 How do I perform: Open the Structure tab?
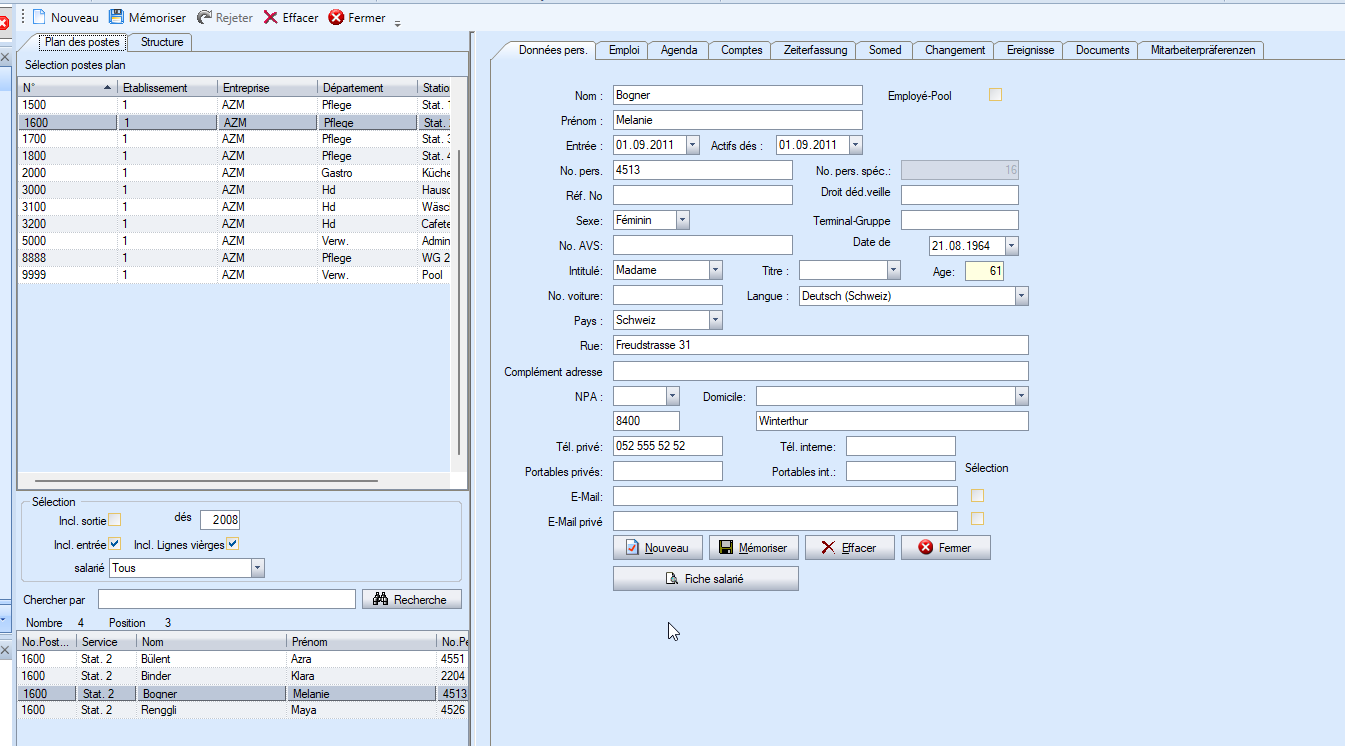tap(162, 42)
